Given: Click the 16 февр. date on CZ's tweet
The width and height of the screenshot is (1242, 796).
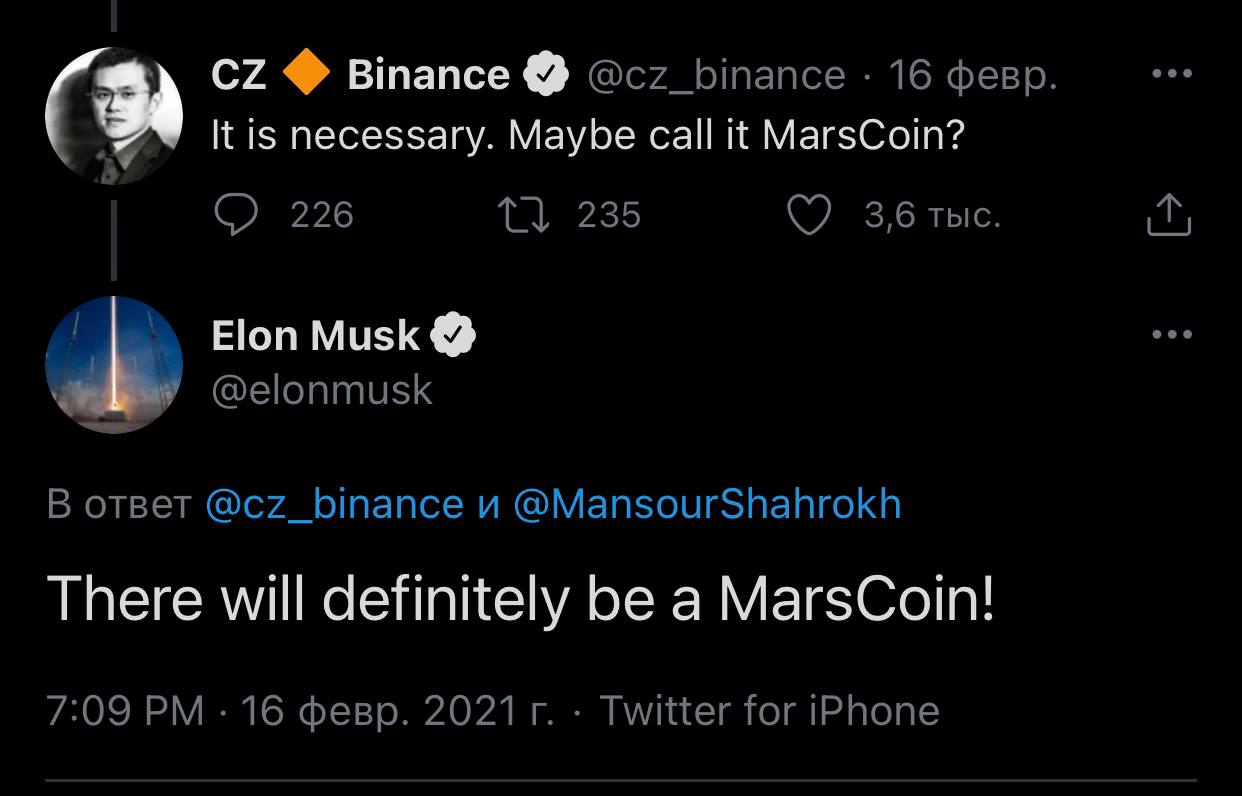Looking at the screenshot, I should [972, 75].
